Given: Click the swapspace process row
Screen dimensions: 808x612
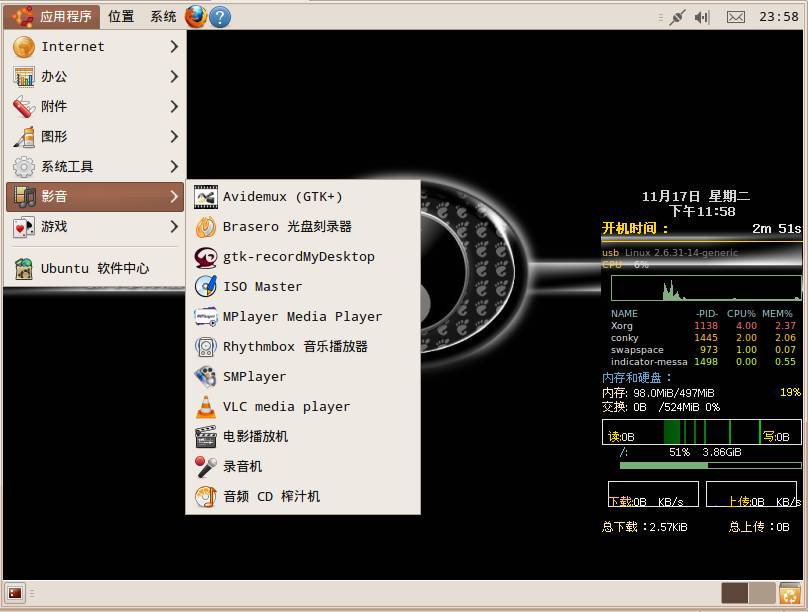Looking at the screenshot, I should coord(703,350).
